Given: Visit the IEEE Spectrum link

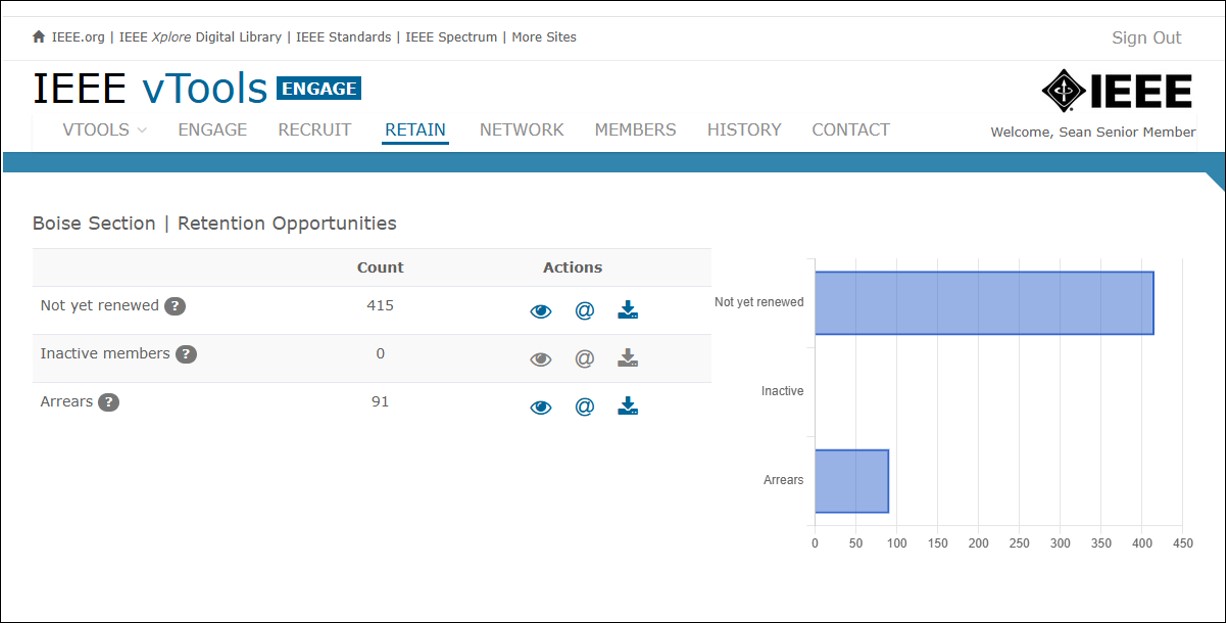Looking at the screenshot, I should point(451,37).
